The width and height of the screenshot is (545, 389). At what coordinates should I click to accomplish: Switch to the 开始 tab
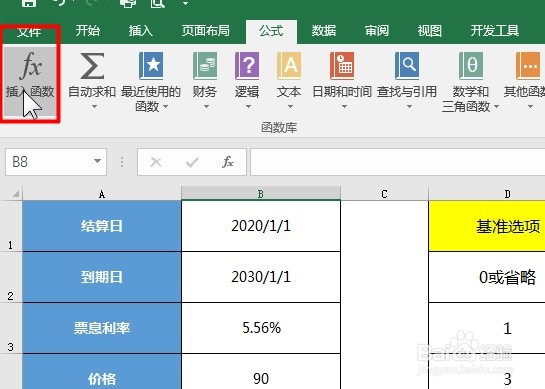click(88, 31)
